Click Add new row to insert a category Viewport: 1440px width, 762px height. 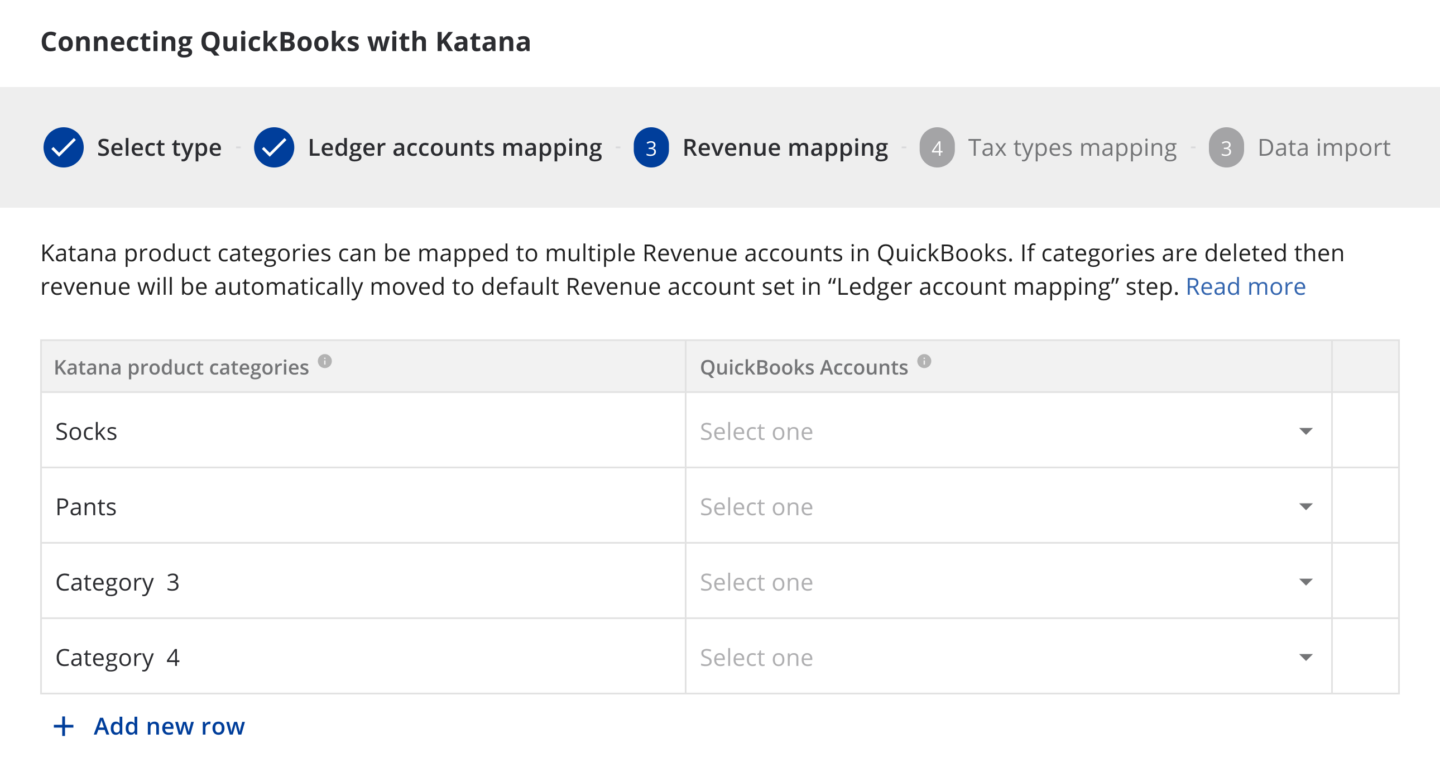168,726
